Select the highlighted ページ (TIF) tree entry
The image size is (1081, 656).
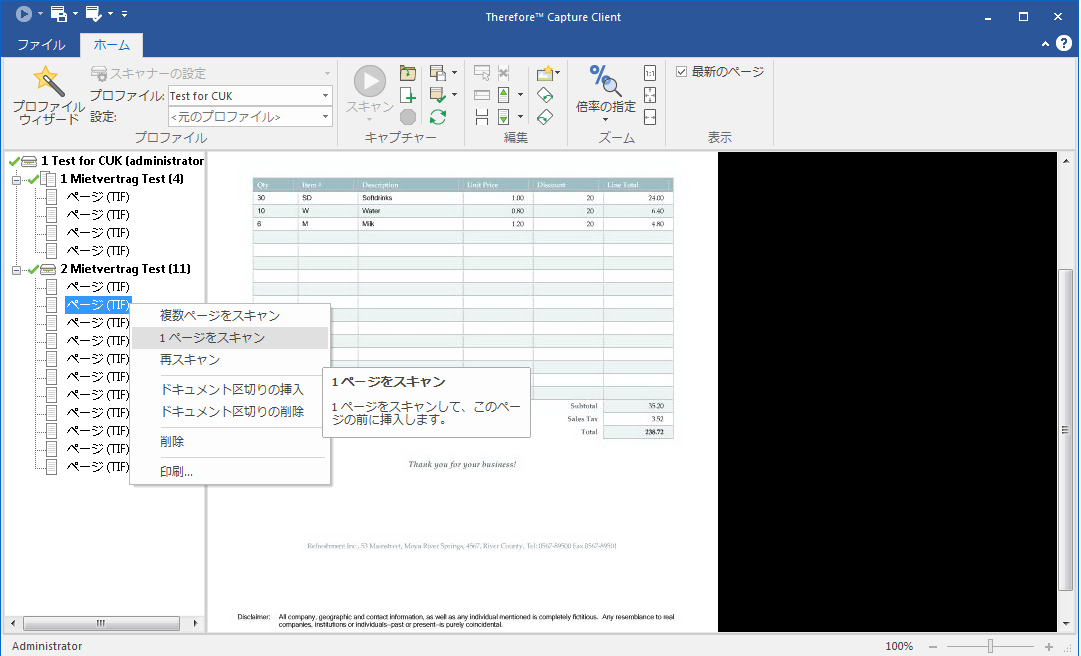pyautogui.click(x=98, y=305)
